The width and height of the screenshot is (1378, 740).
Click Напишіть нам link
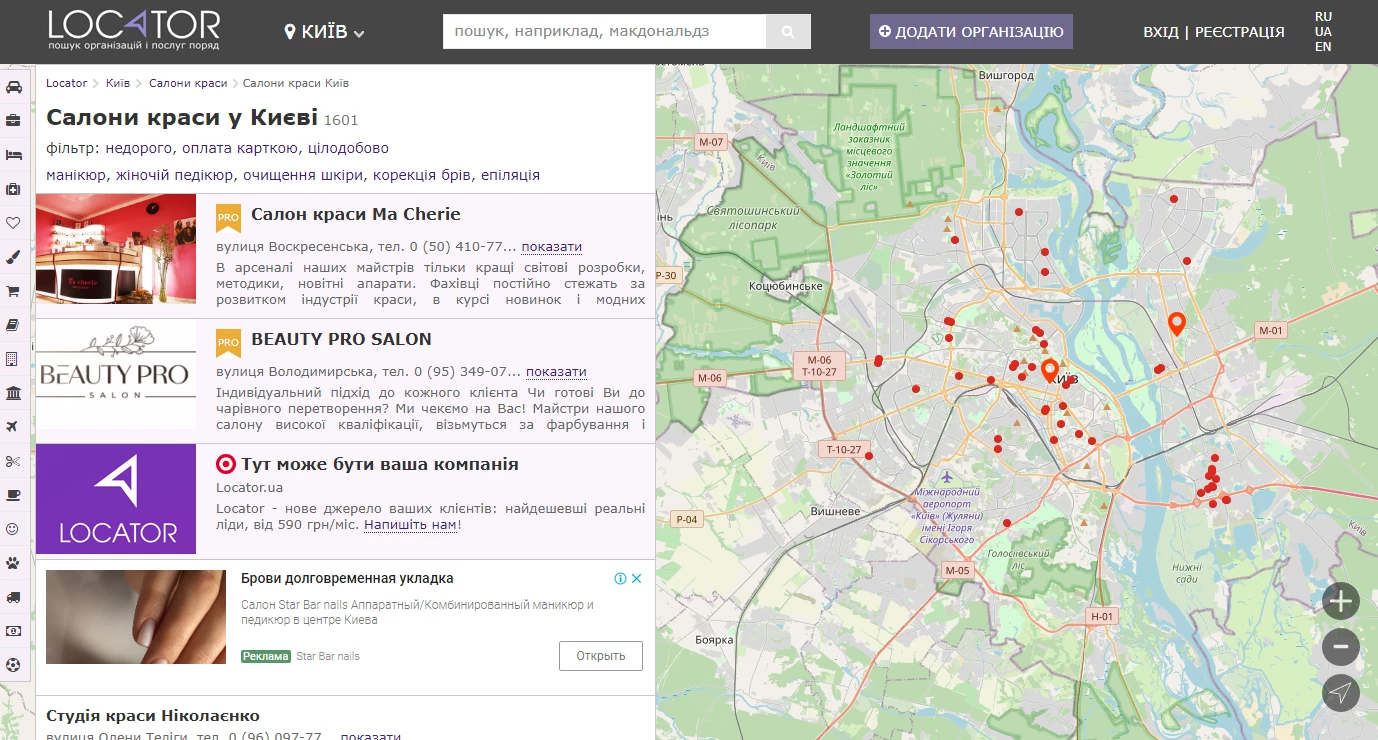pos(410,524)
